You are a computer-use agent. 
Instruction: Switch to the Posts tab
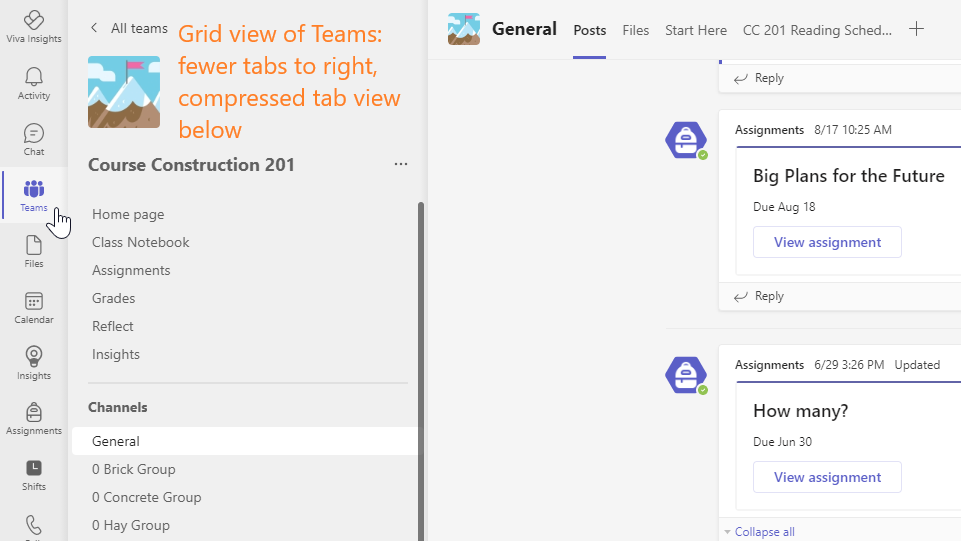click(590, 30)
